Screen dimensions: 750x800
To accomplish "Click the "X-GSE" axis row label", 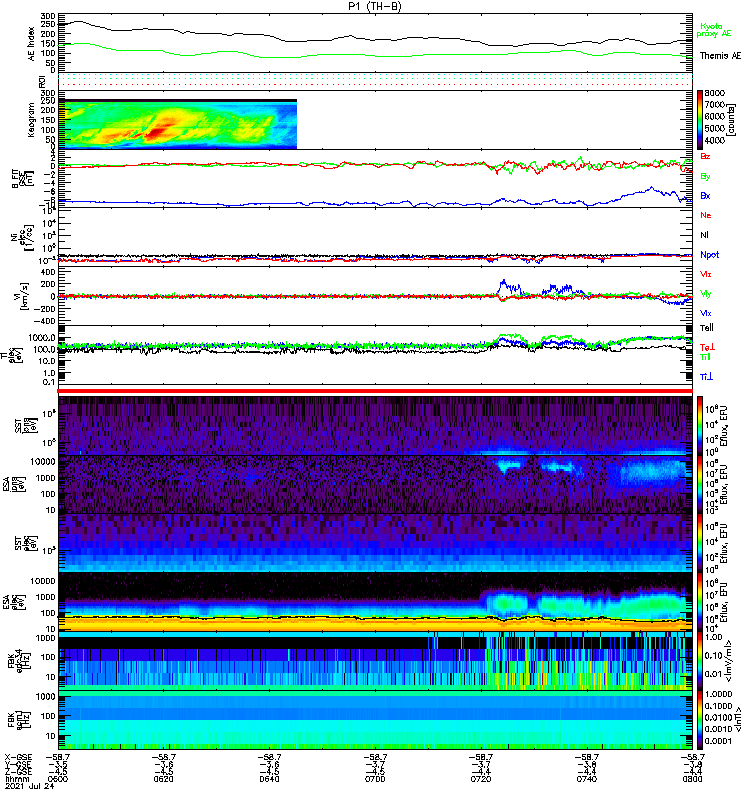I will click(x=18, y=757).
